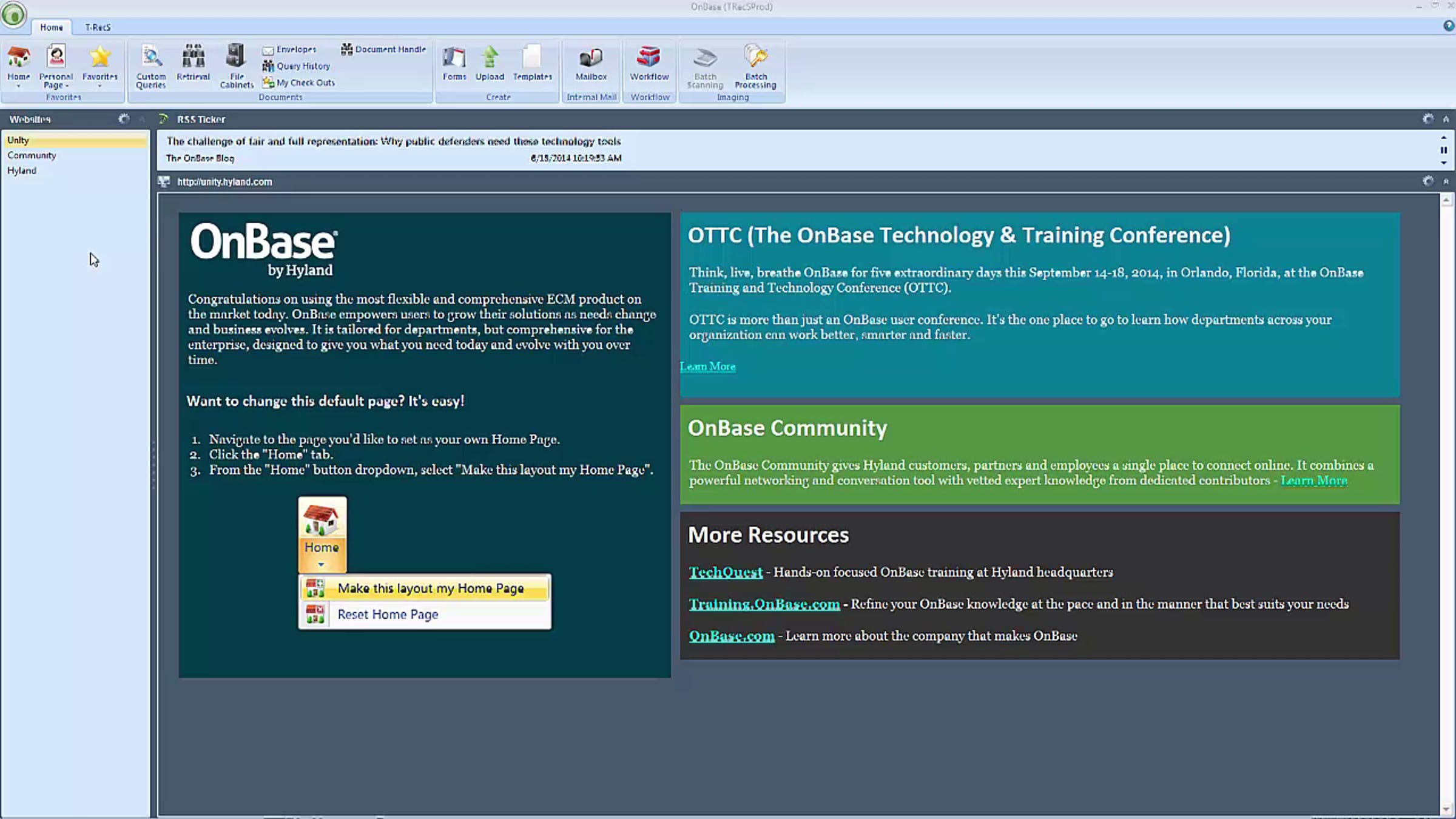The height and width of the screenshot is (819, 1456).
Task: Select Community in the Websites list
Action: click(75, 155)
